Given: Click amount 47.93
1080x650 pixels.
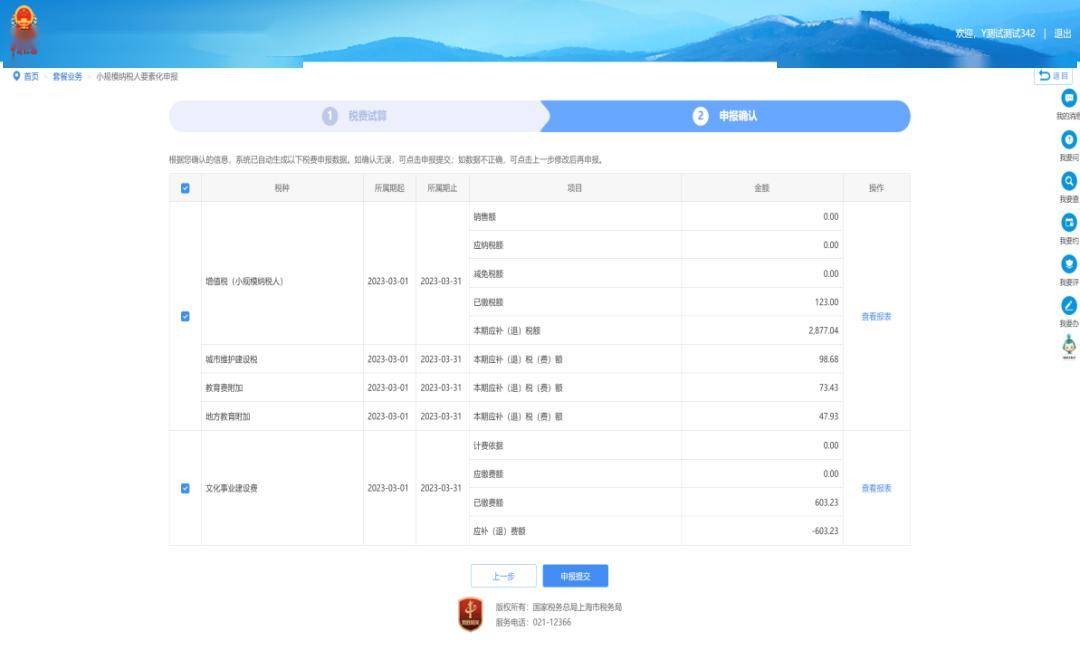Looking at the screenshot, I should click(x=829, y=417).
